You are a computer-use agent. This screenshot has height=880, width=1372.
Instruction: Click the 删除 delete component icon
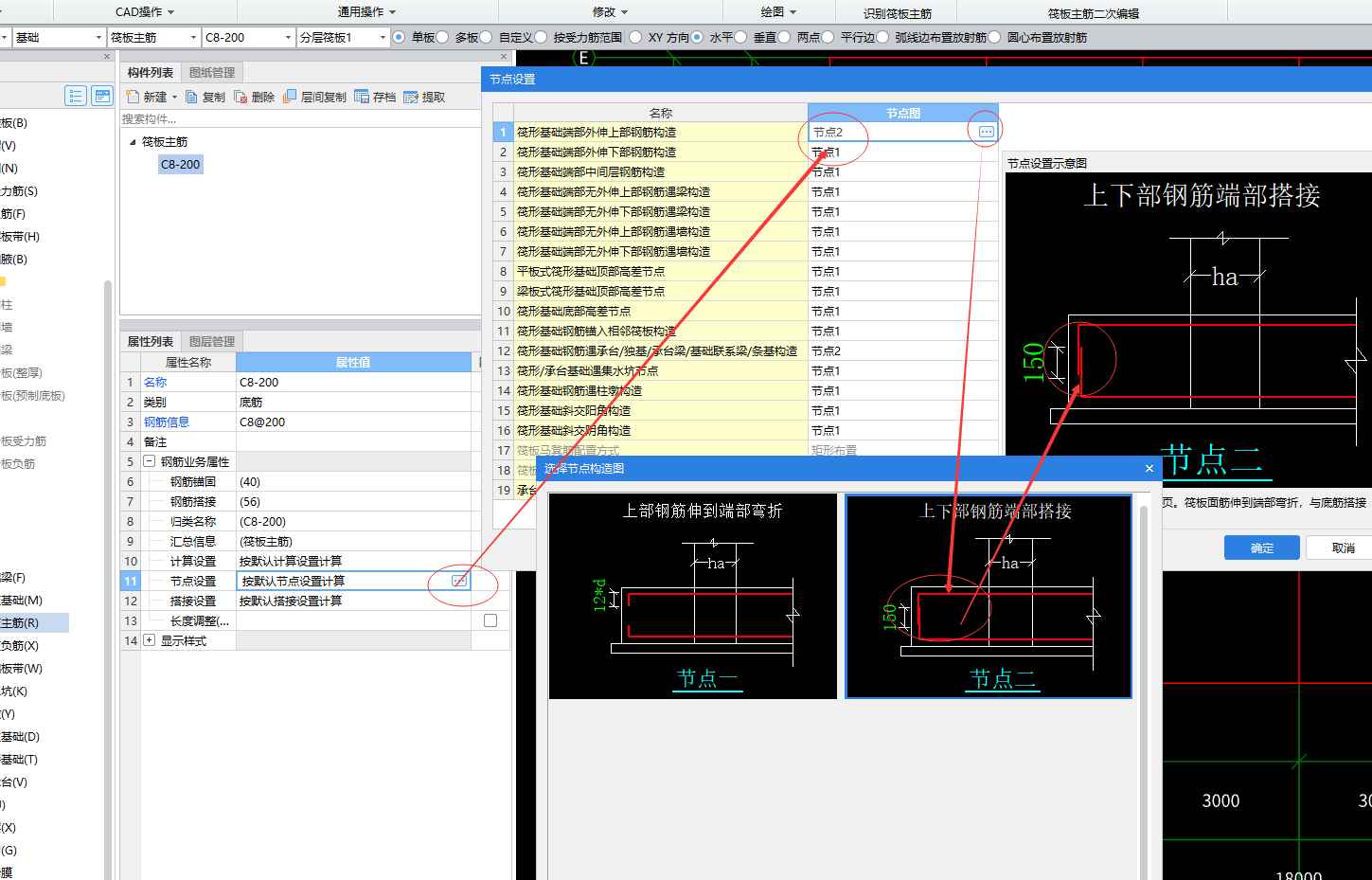pos(241,97)
